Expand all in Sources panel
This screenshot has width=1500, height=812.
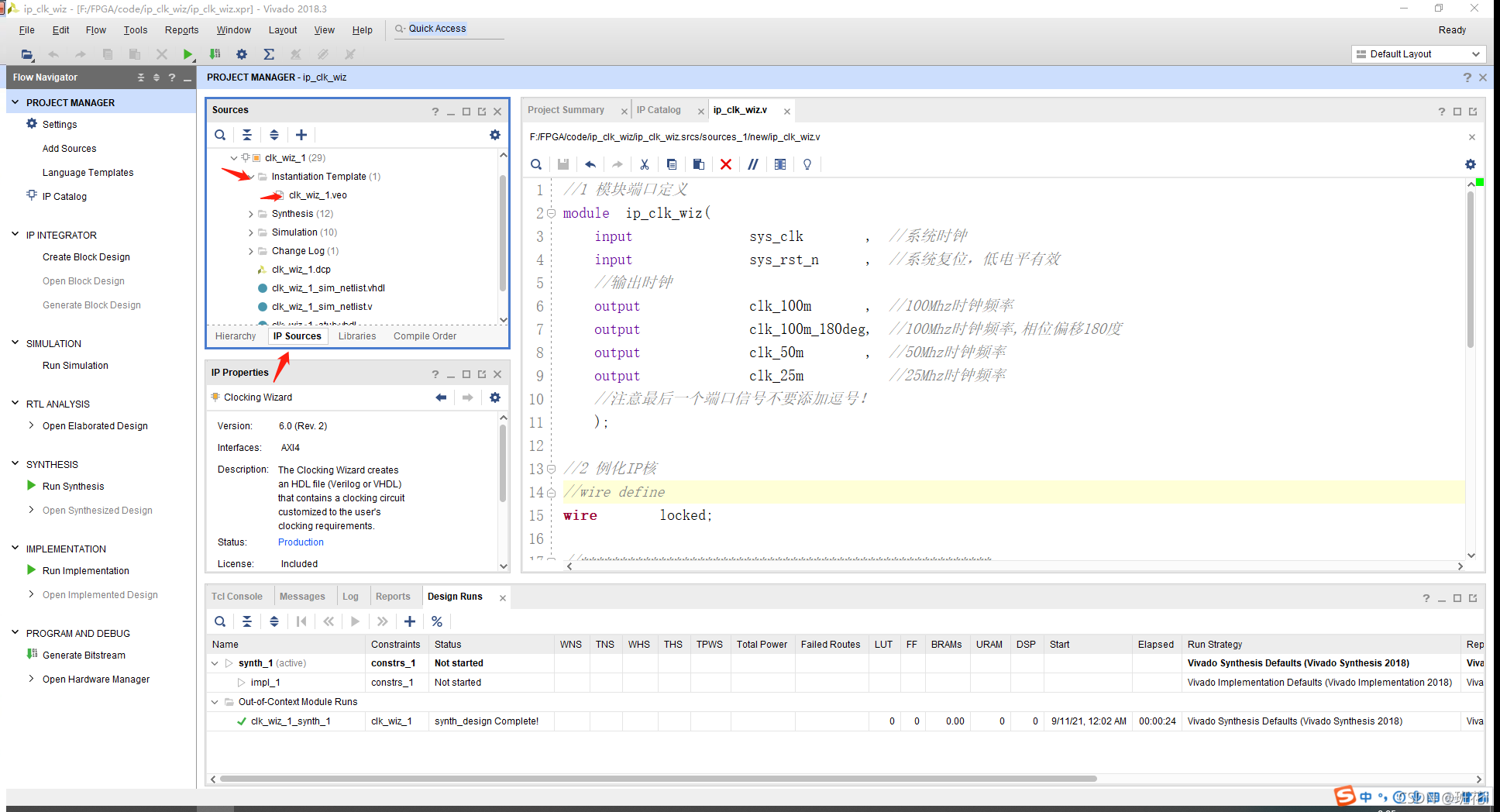coord(274,135)
